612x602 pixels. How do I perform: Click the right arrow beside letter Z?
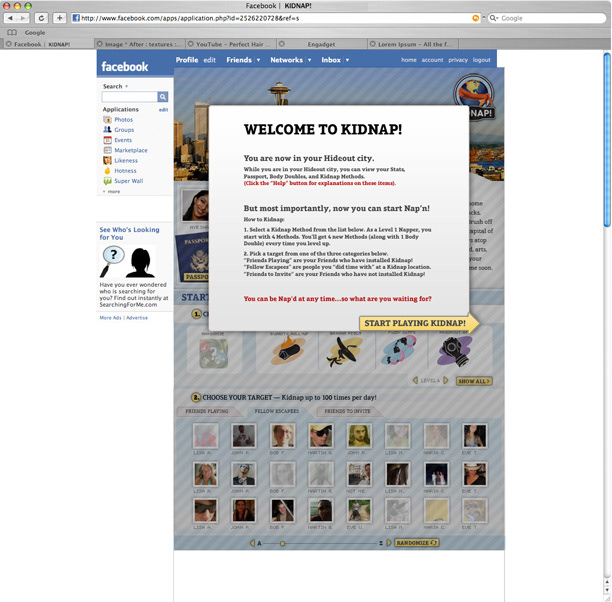coord(389,543)
